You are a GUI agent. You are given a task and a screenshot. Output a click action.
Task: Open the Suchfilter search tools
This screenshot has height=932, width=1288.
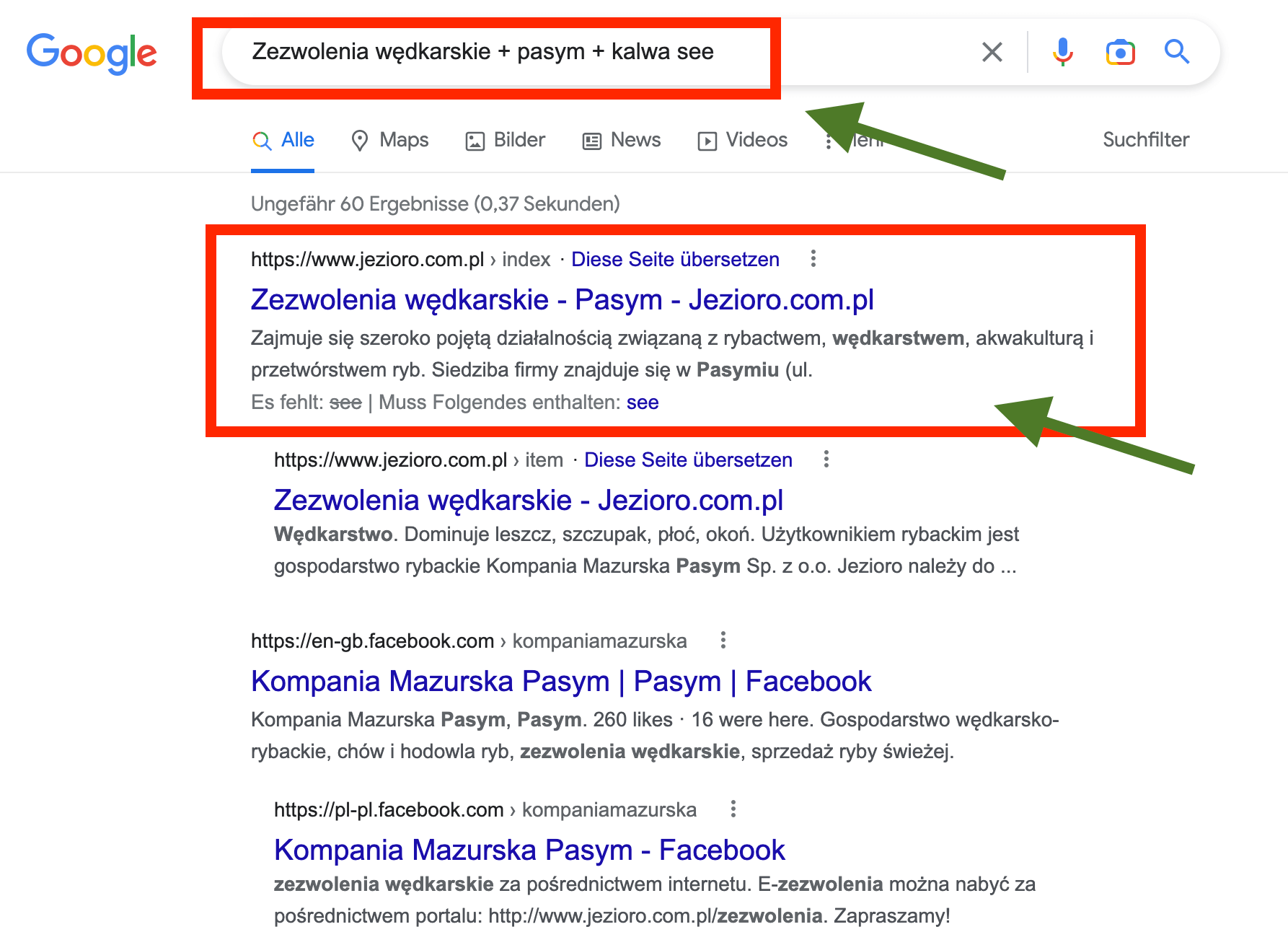pos(1146,140)
